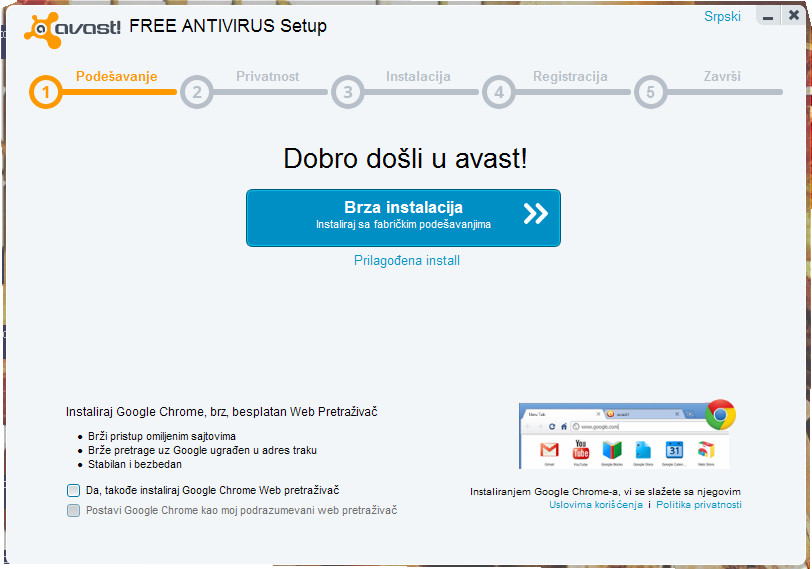The width and height of the screenshot is (812, 569).
Task: Click the Google Docs icon in preview
Action: click(x=643, y=449)
